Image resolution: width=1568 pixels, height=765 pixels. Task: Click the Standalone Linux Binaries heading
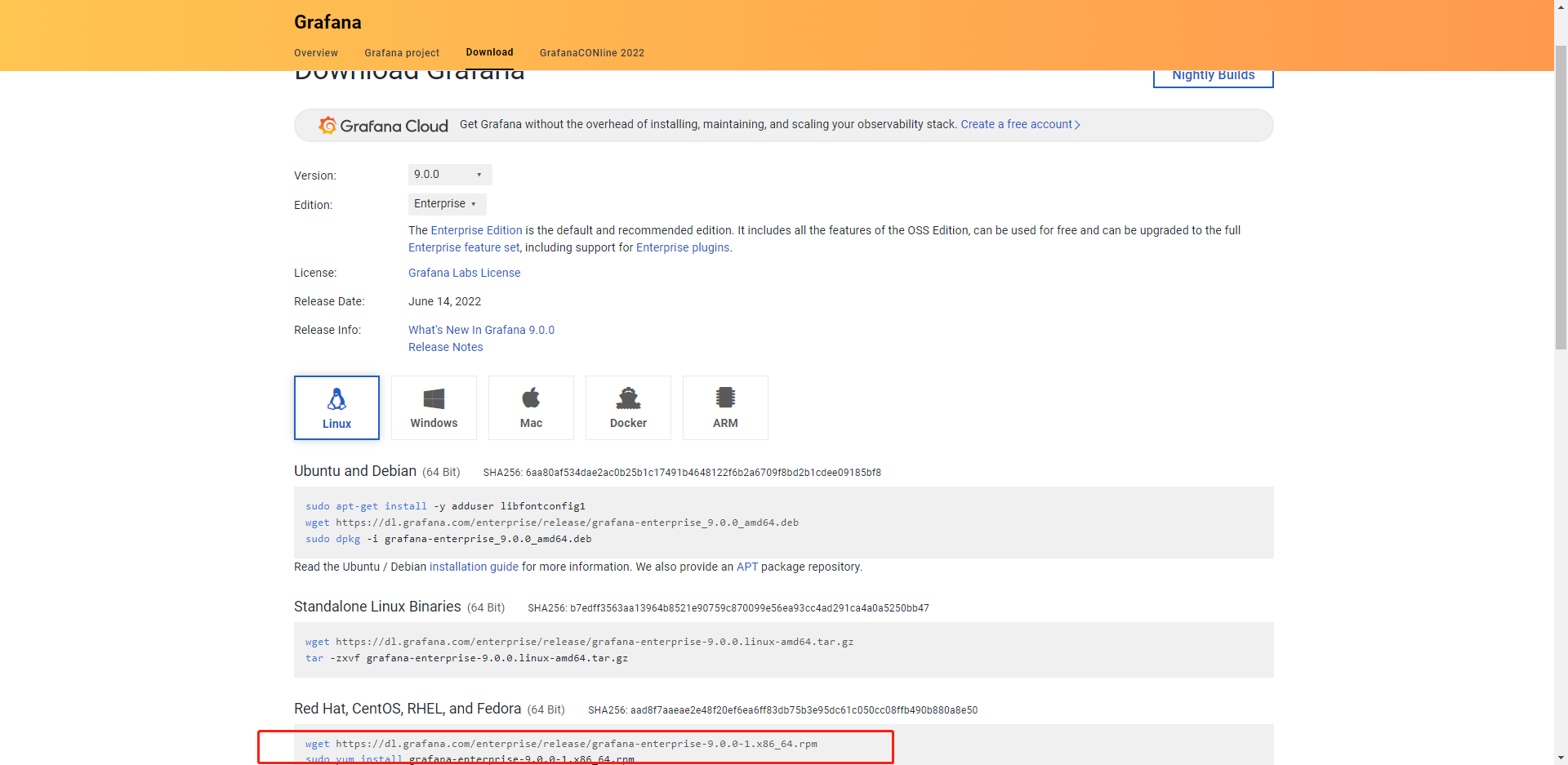click(x=377, y=607)
